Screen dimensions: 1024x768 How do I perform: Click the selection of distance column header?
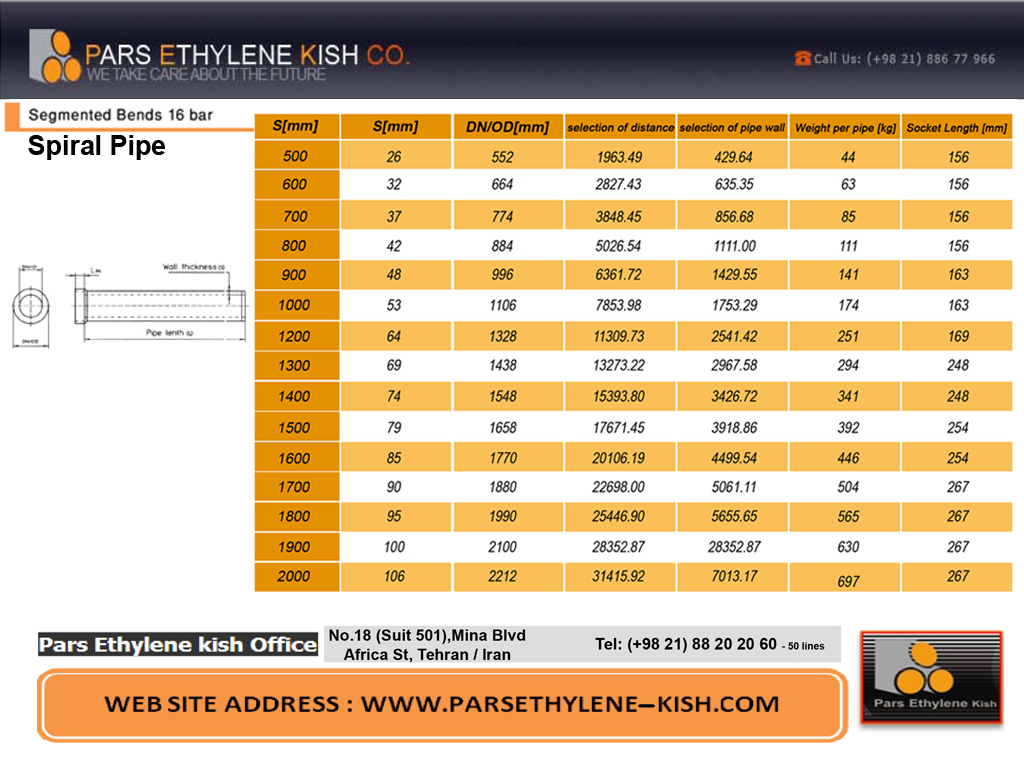pos(620,127)
